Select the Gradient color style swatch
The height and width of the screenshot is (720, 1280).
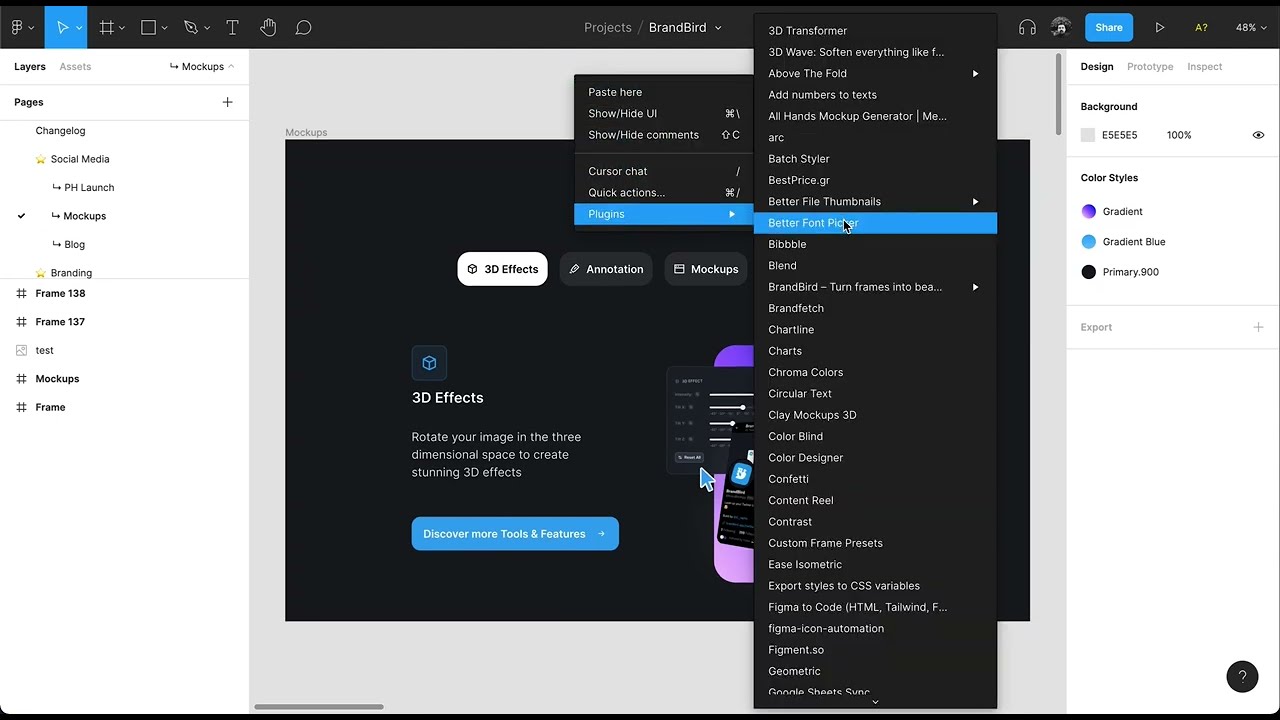coord(1089,211)
